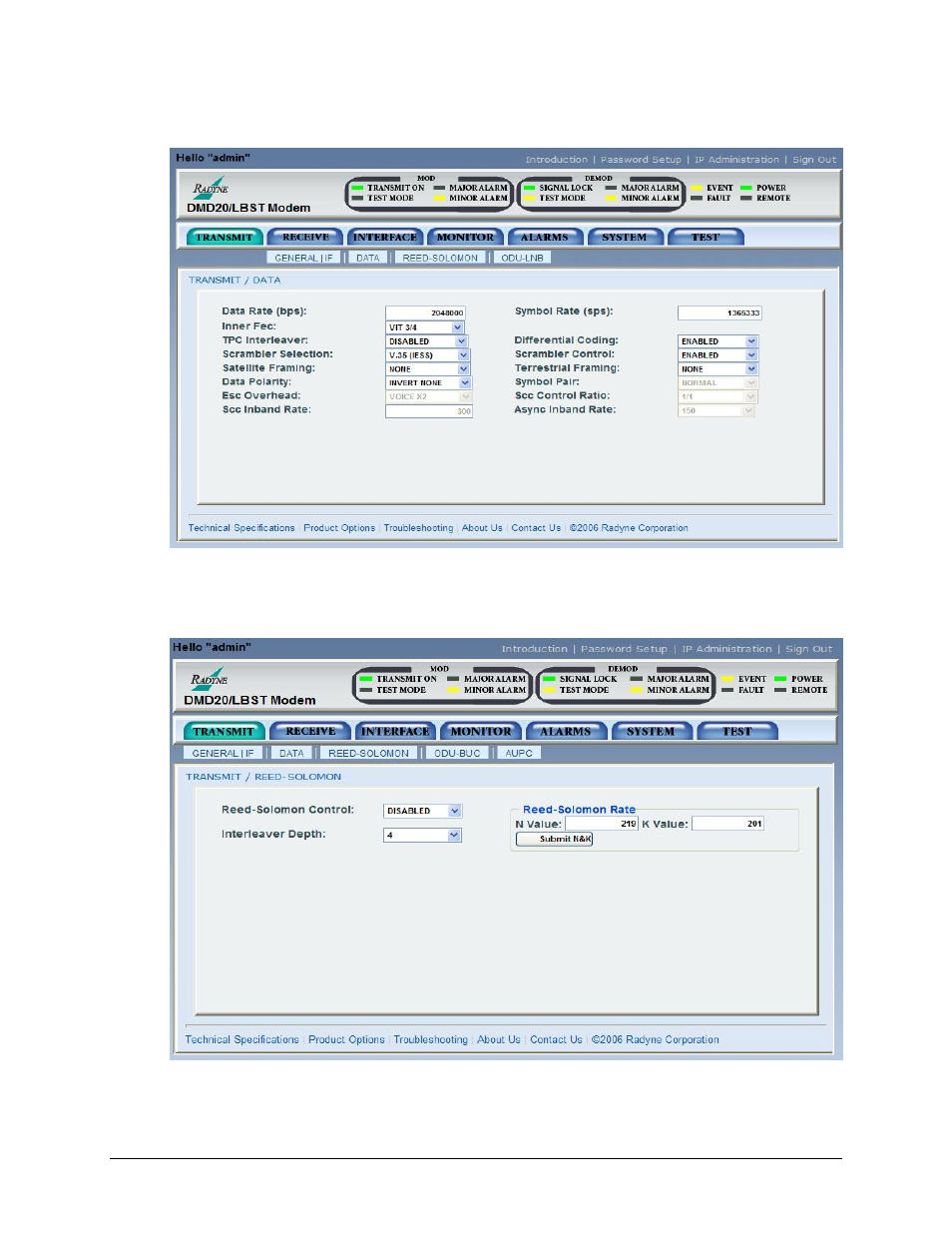Screen dimensions: 952x1233
Task: Click Contact Us on the Transmit/Data page
Action: [x=536, y=528]
